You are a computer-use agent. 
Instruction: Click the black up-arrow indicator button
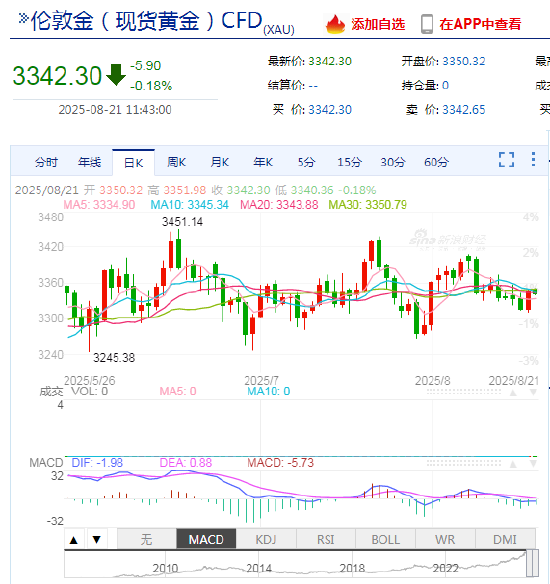click(x=74, y=539)
